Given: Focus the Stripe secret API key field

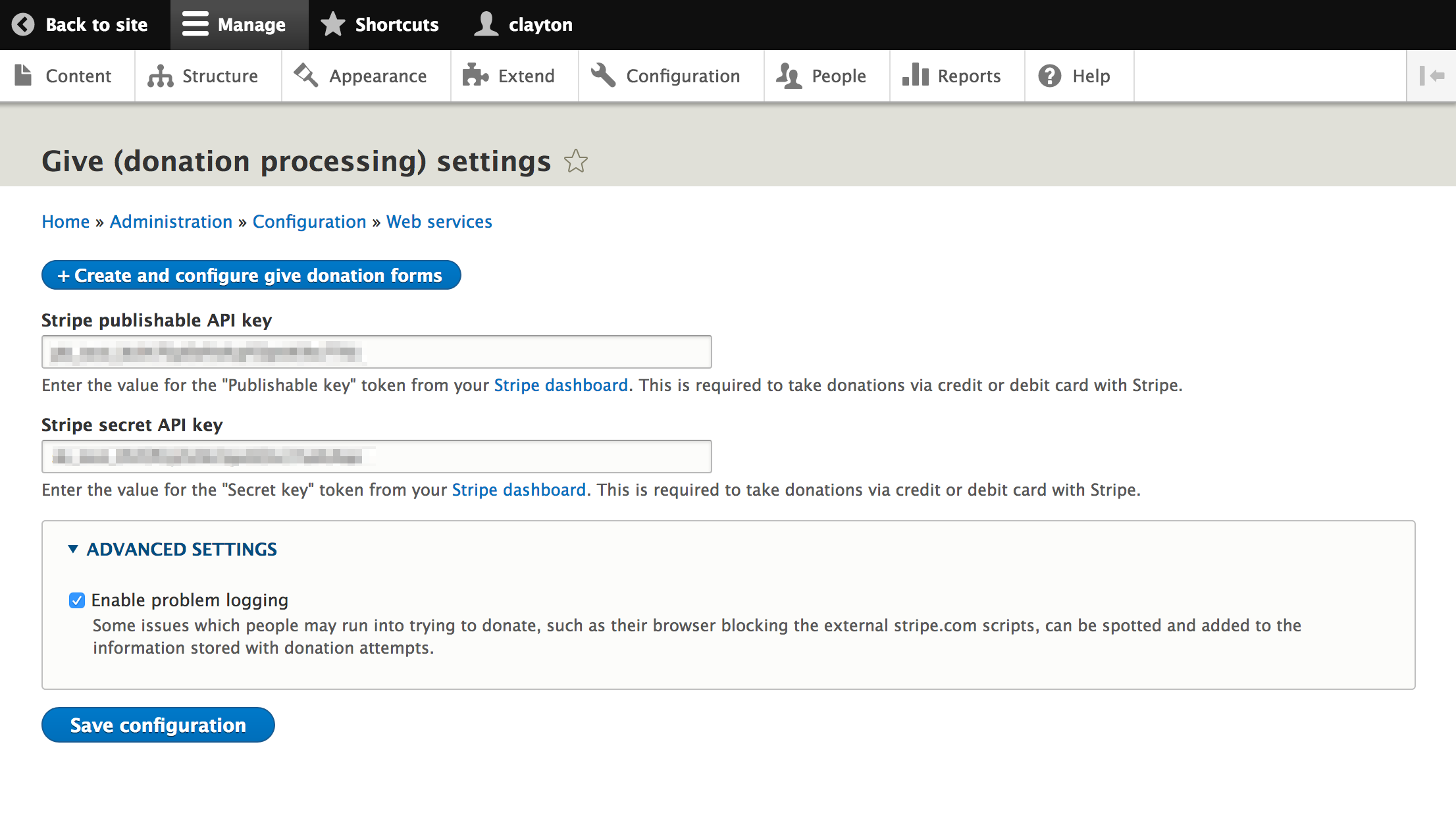Looking at the screenshot, I should (377, 456).
